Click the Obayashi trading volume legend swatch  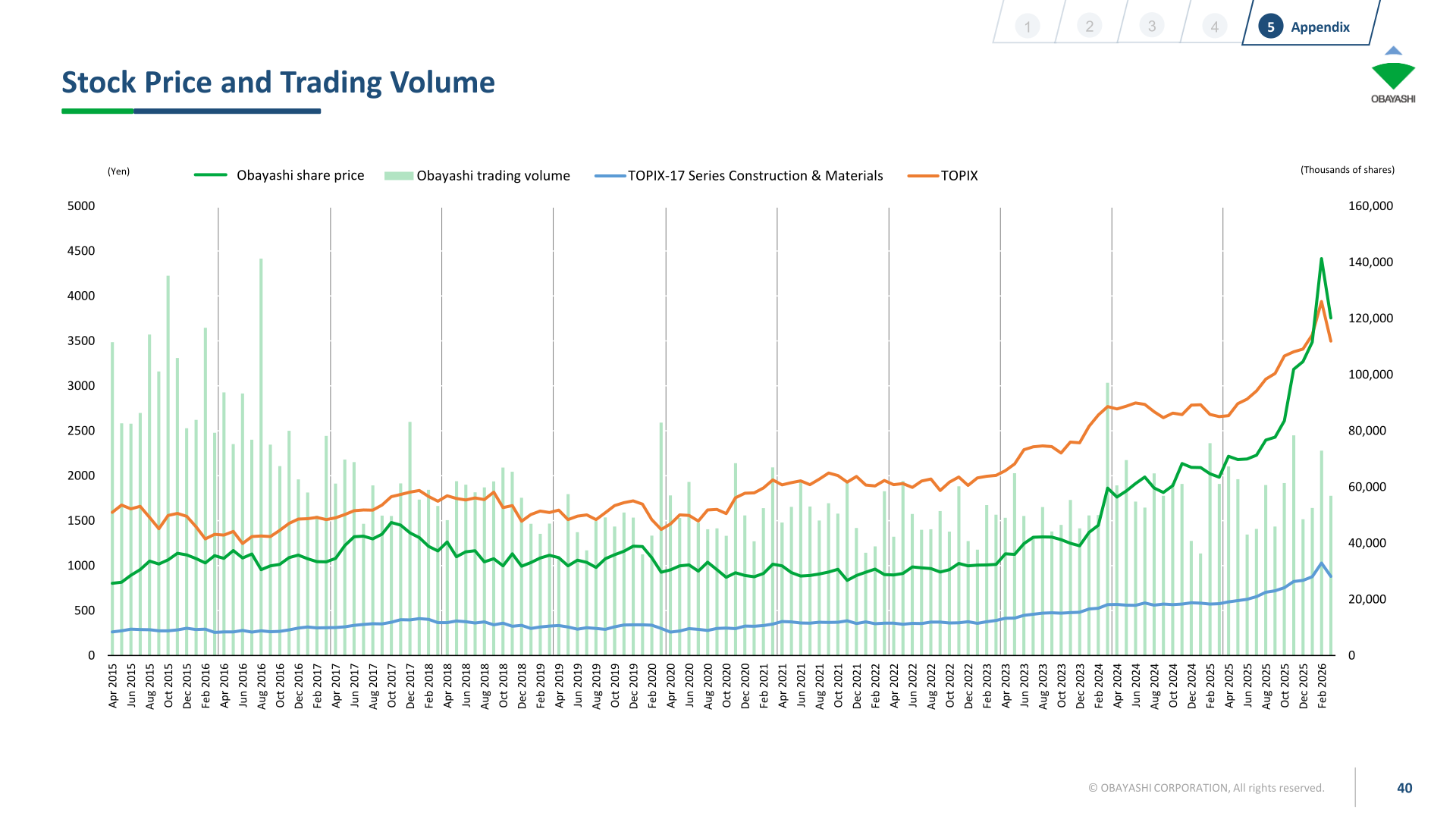pos(398,176)
